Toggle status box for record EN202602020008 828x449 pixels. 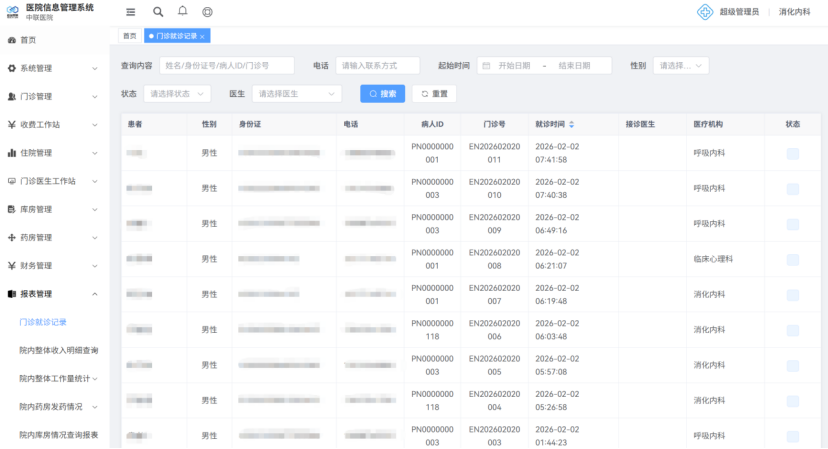(792, 259)
